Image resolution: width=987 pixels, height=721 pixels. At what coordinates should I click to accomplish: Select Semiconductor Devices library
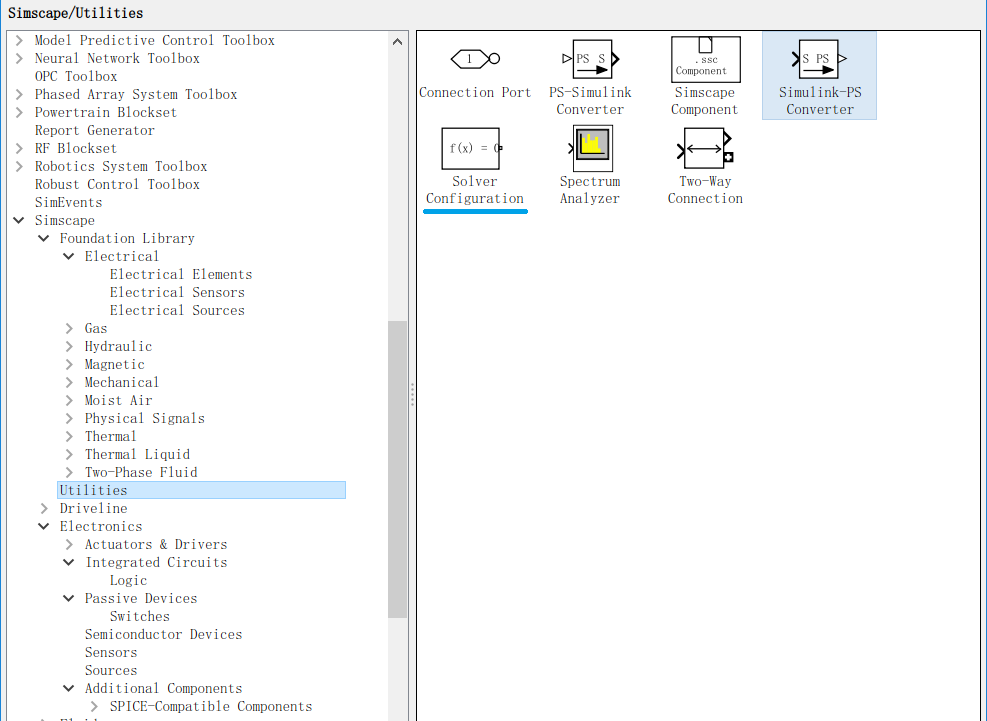[x=164, y=635]
